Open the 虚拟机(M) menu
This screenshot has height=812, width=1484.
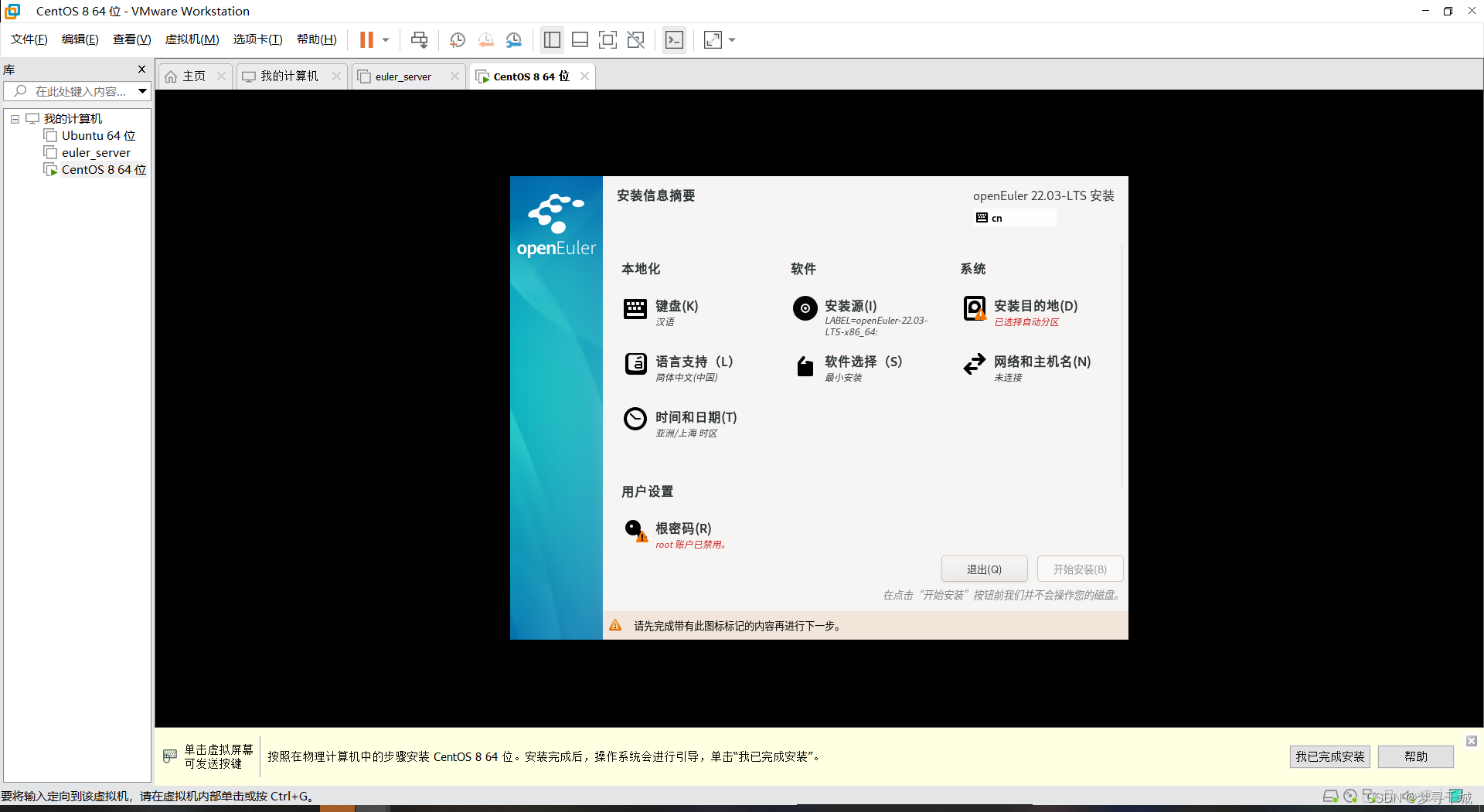coord(192,39)
